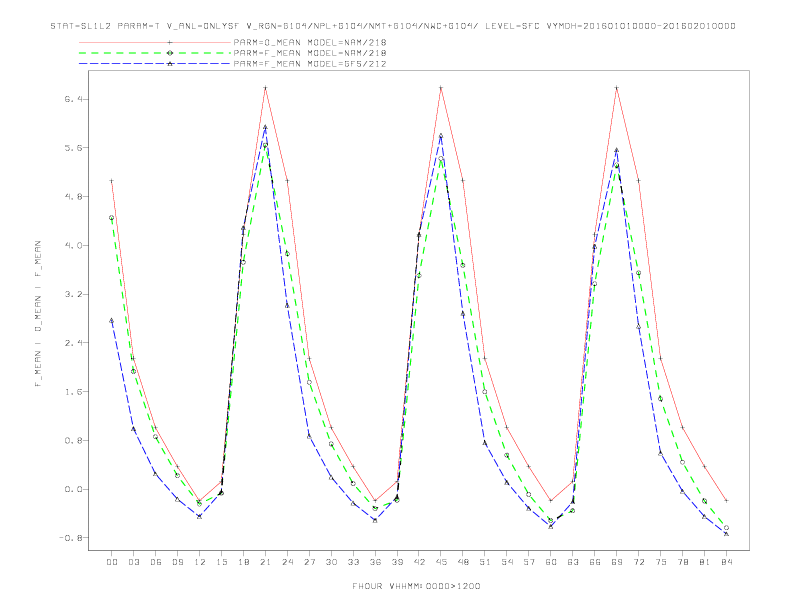
Task: Click the x-axis tick label 18
Action: 243,562
